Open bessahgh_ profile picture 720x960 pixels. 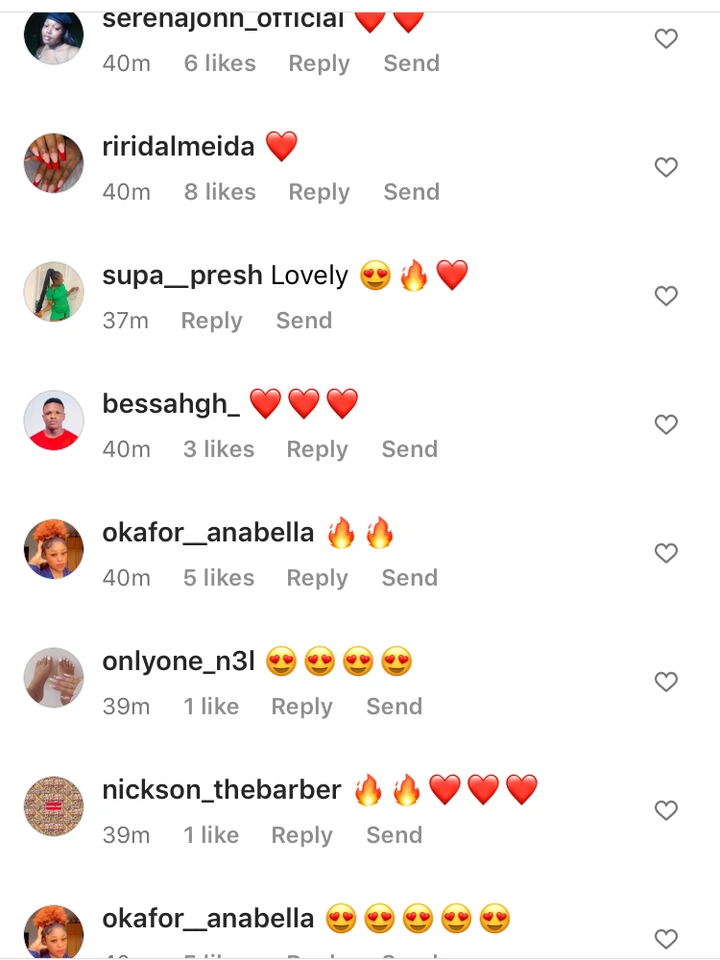[53, 420]
